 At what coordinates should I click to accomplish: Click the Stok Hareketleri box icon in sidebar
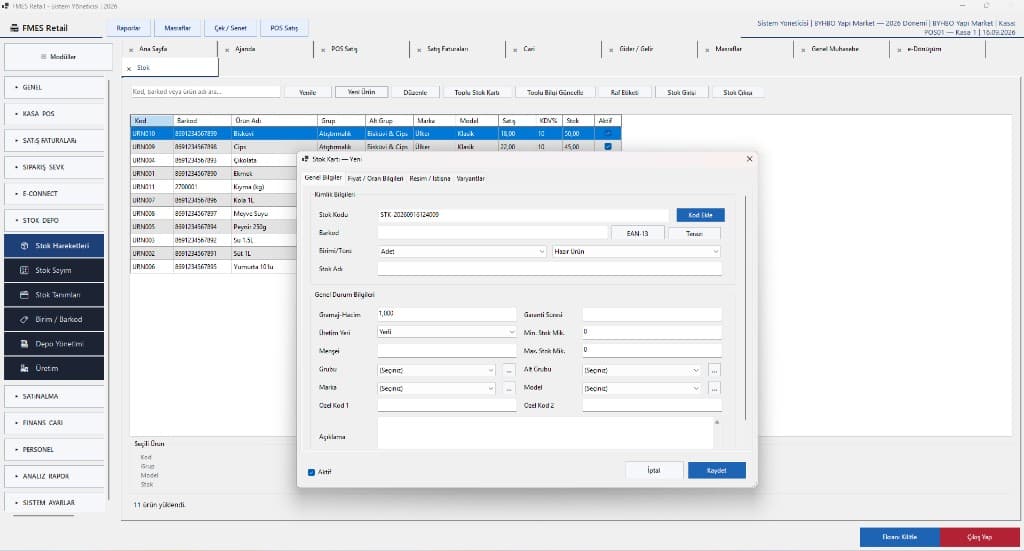[24, 245]
